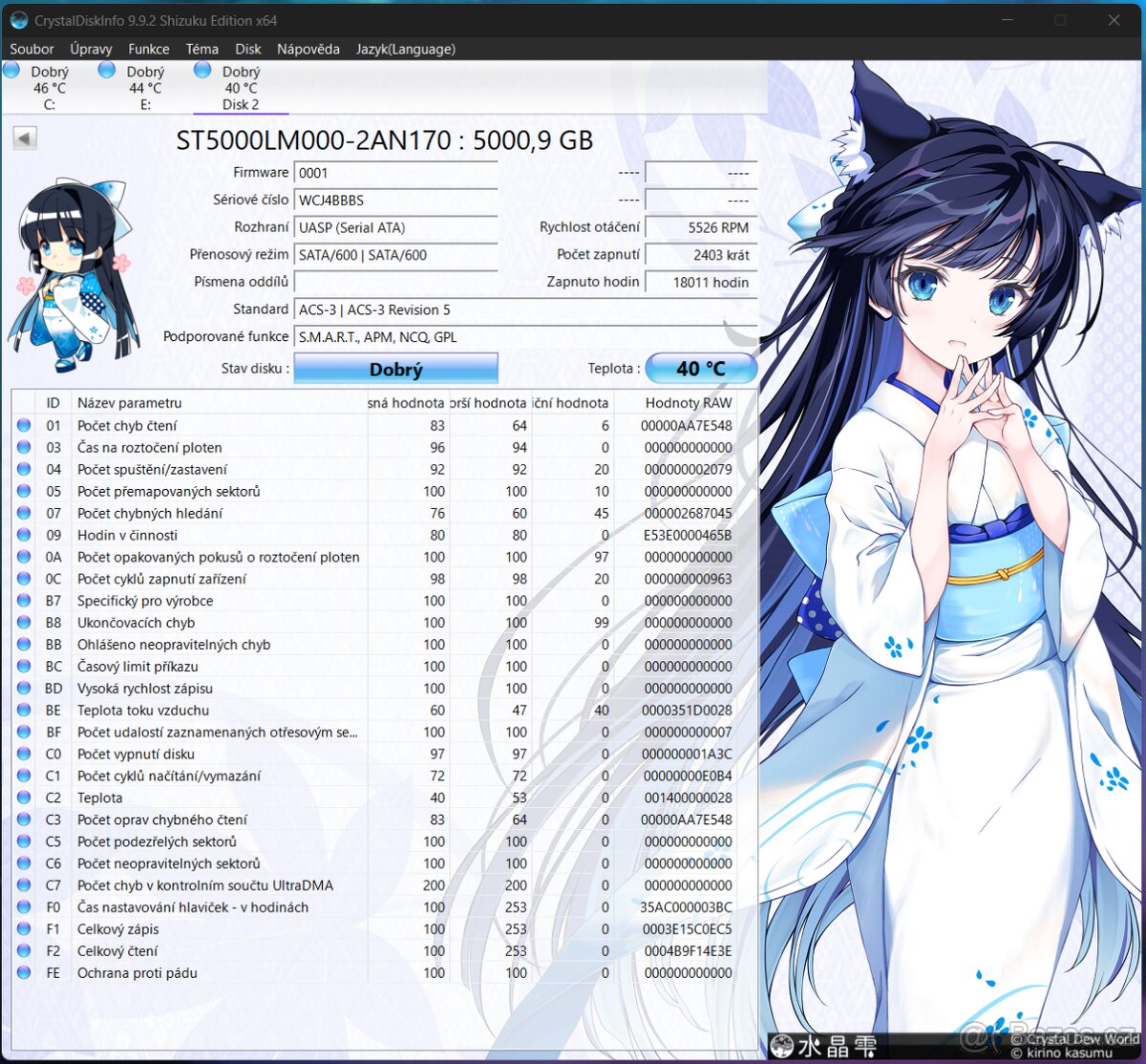Click the 40 °C temperature button
1146x1064 pixels.
click(x=701, y=369)
